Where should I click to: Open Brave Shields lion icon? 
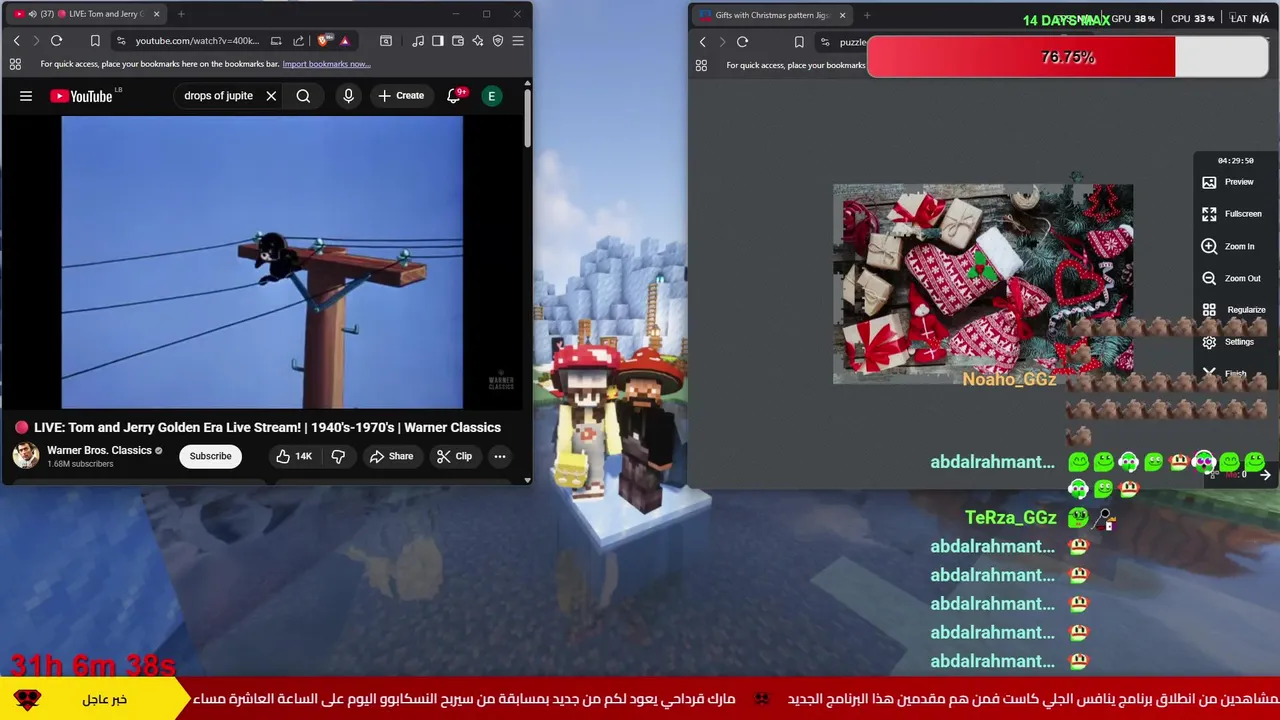(323, 41)
